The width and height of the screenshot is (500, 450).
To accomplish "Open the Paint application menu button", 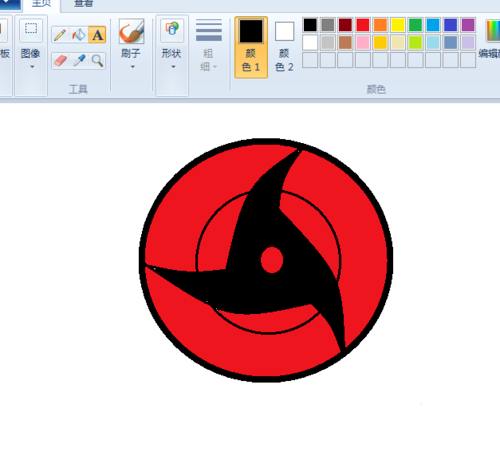I will point(9,4).
